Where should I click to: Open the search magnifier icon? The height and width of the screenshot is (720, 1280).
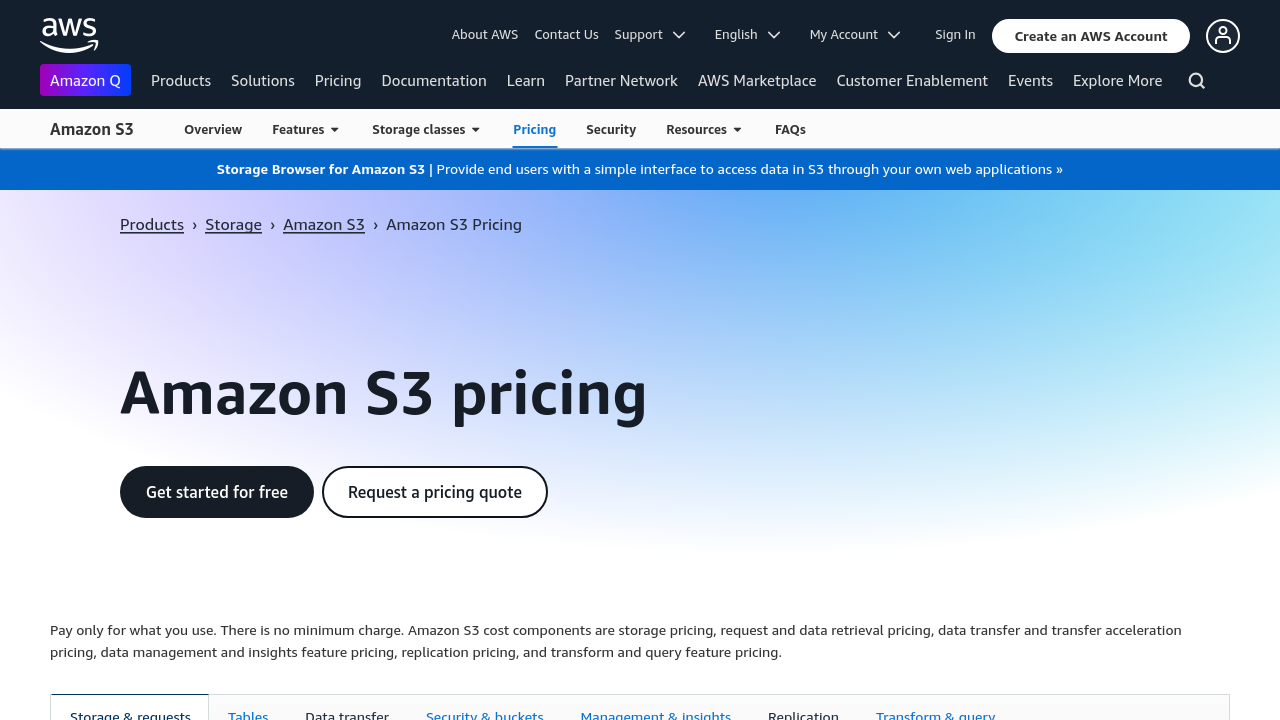tap(1197, 81)
